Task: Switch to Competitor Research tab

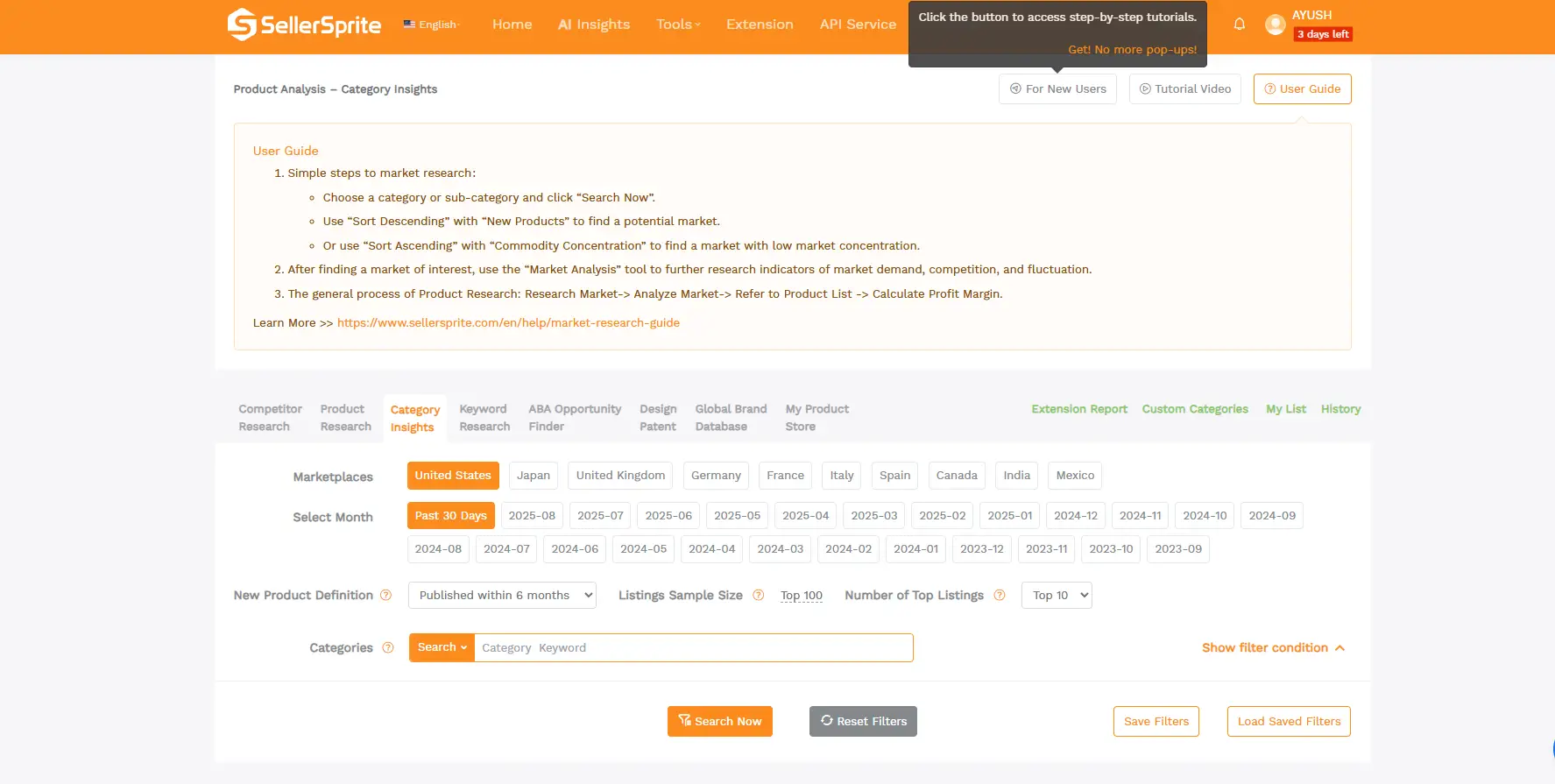Action: [x=270, y=418]
